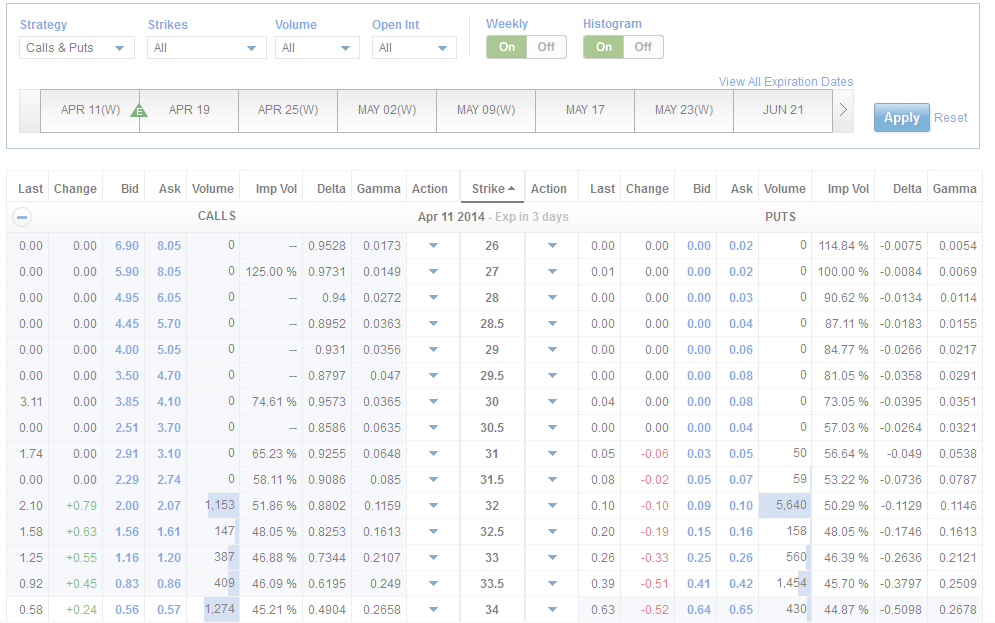Select the APR 19 expiration tab
The image size is (995, 623).
189,110
